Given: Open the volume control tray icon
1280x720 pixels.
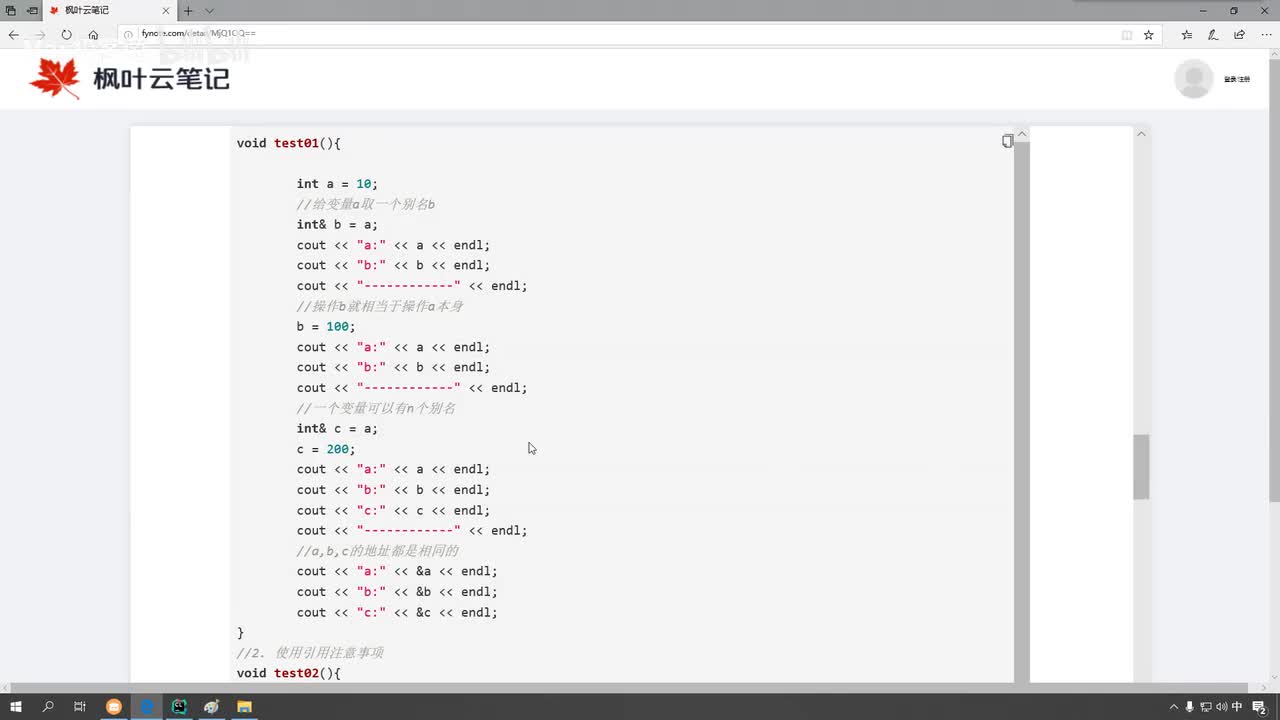Looking at the screenshot, I should [1222, 707].
